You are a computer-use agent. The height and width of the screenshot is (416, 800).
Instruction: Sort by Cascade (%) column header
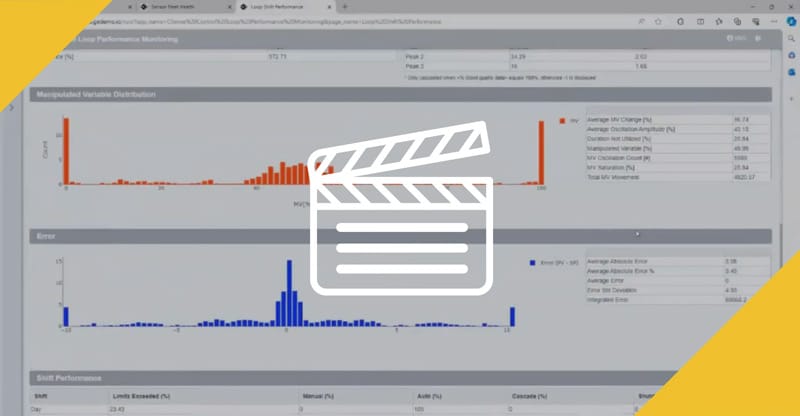pos(529,396)
